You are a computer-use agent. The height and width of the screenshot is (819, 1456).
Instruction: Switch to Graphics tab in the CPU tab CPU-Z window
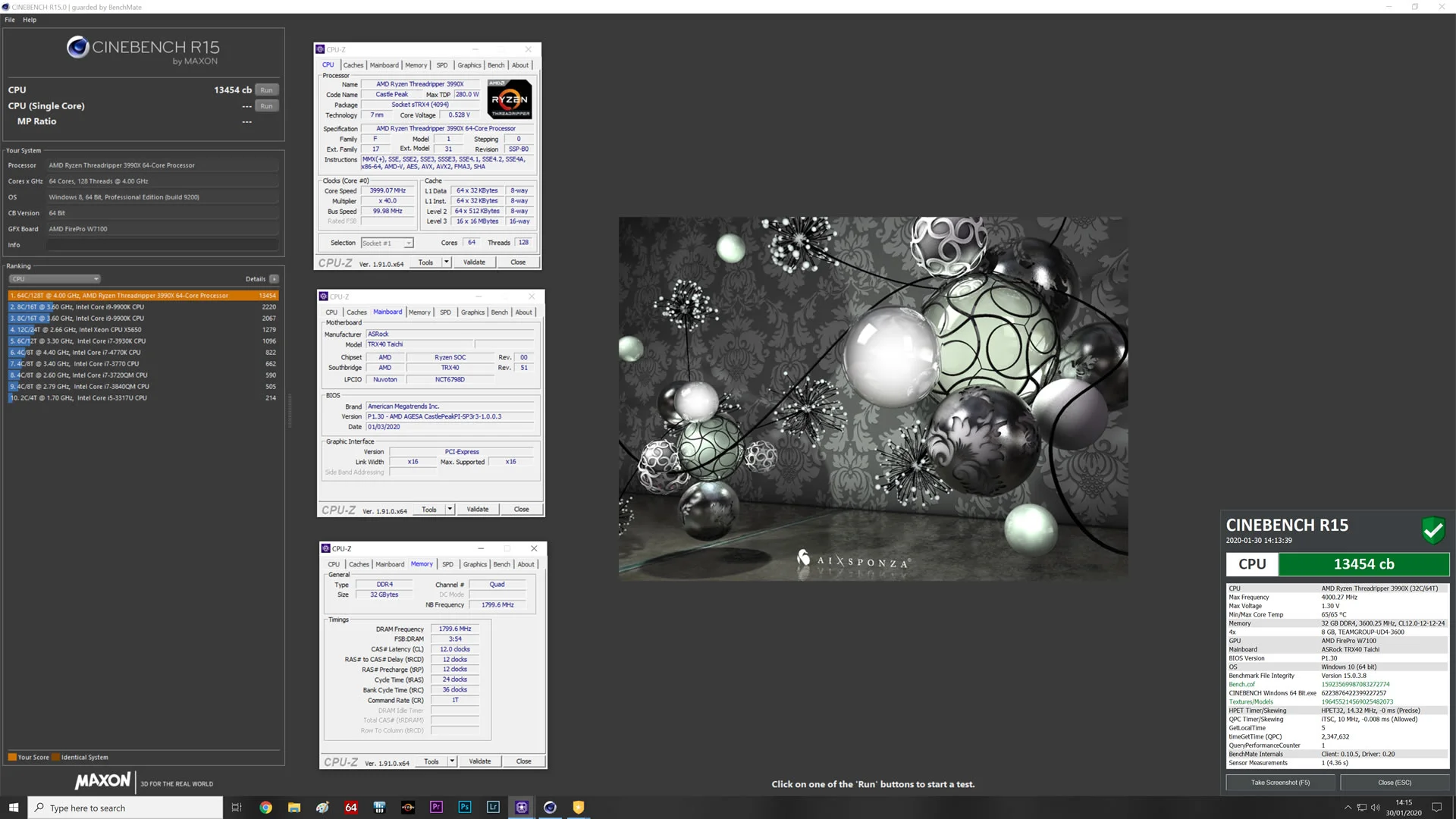pyautogui.click(x=469, y=65)
